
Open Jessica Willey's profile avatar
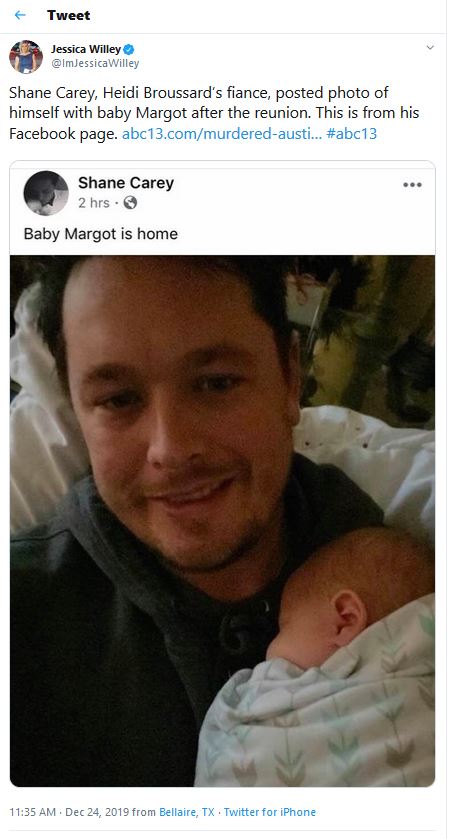point(26,56)
